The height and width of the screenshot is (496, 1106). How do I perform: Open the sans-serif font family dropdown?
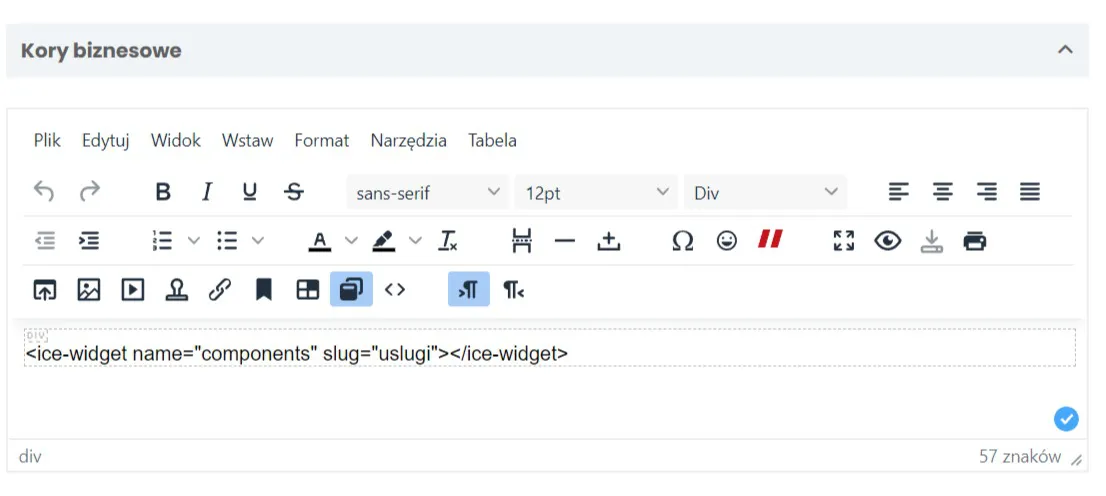click(x=427, y=192)
